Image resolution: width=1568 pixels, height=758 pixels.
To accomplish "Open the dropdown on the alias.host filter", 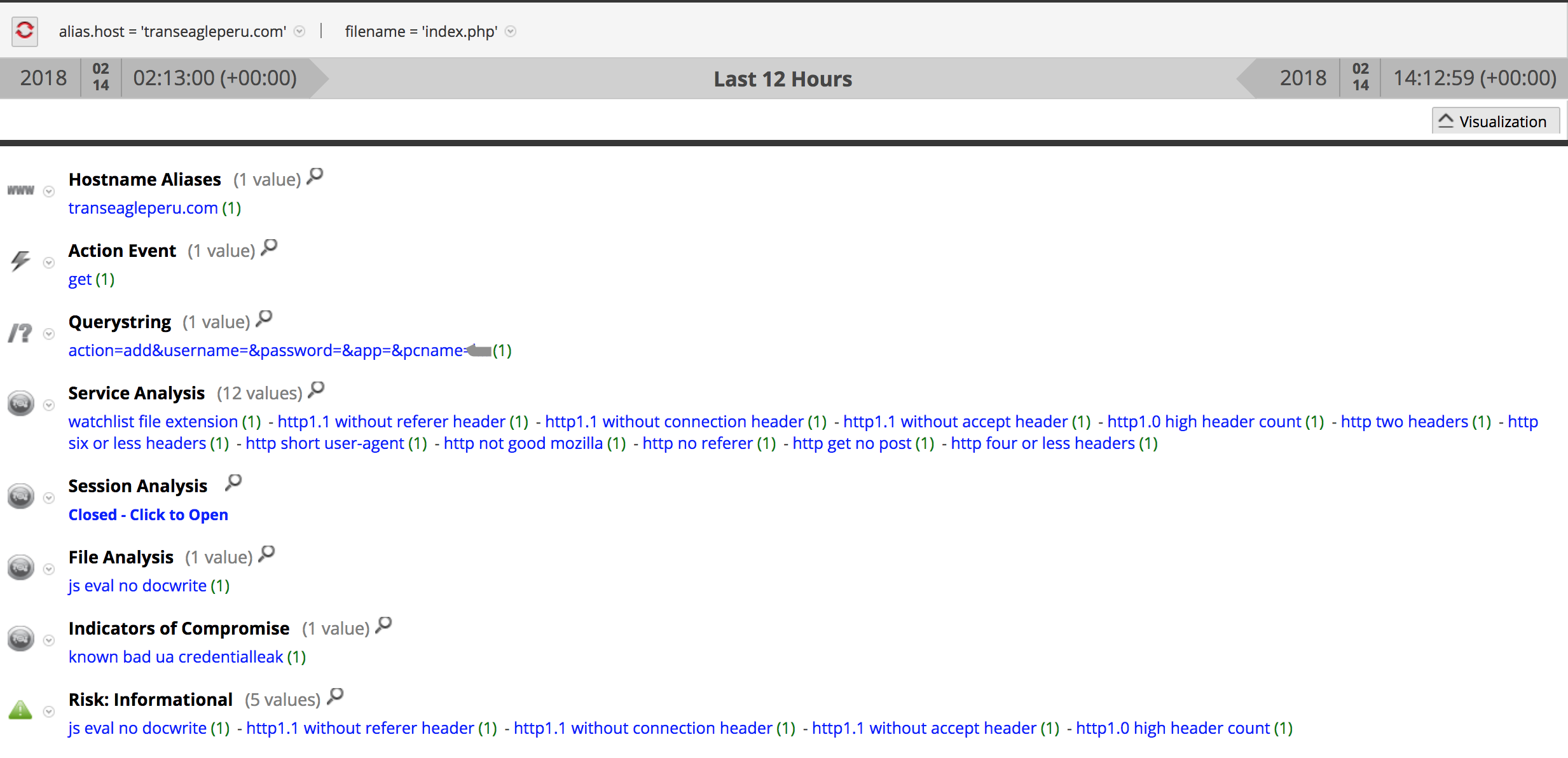I will coord(299,31).
